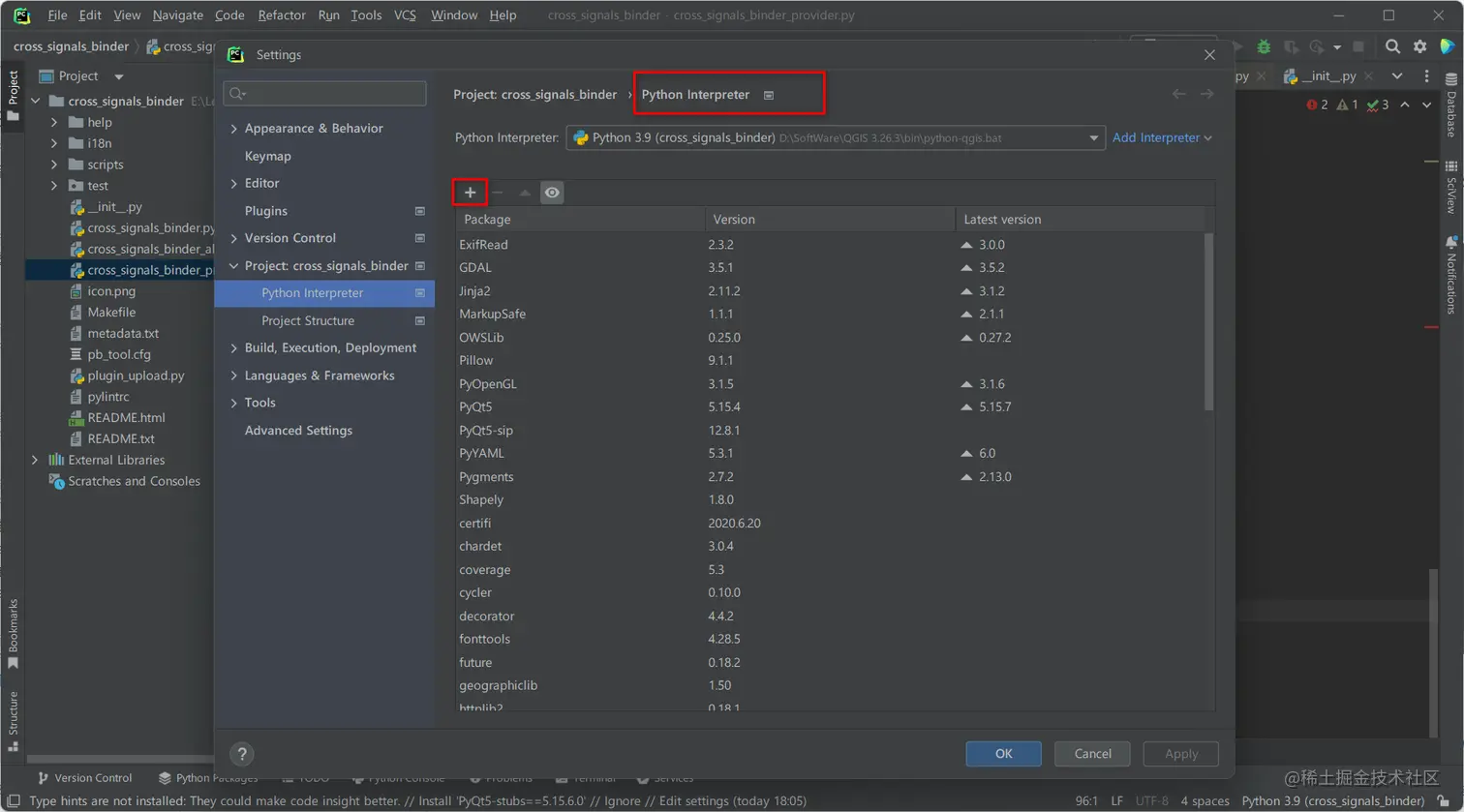Click OK in the Settings dialog

coord(1004,754)
